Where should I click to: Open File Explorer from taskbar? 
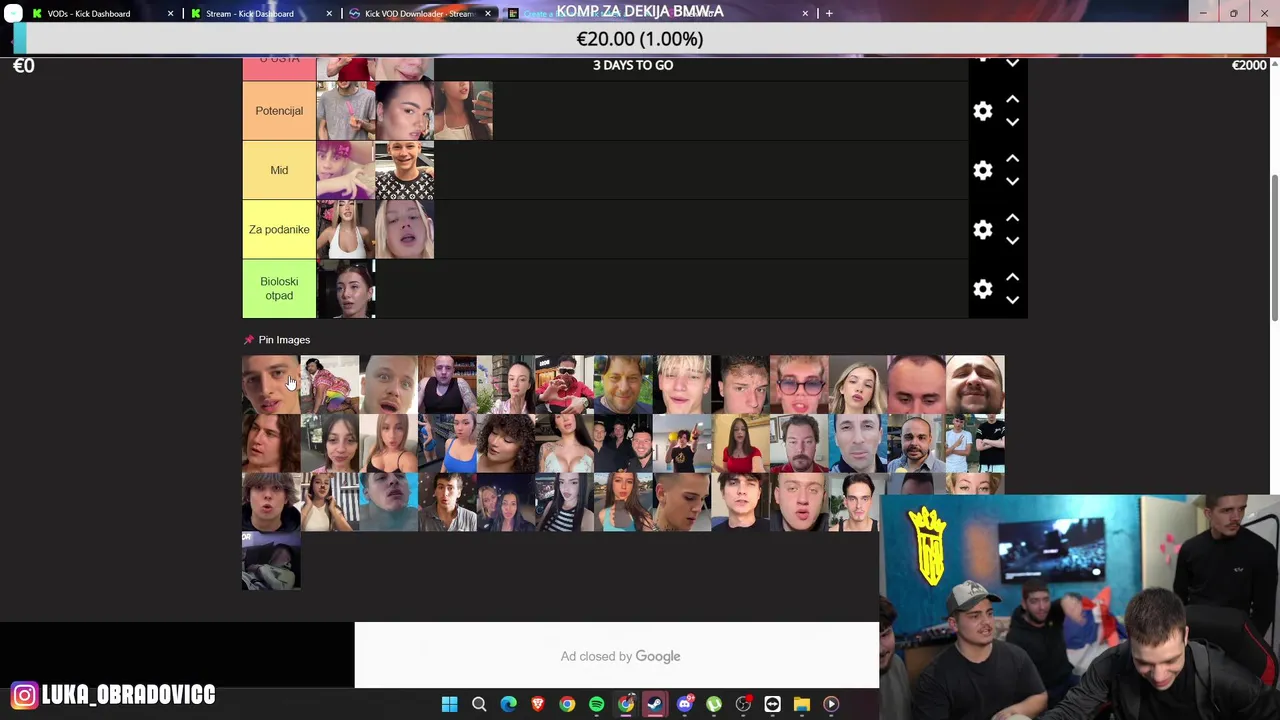pos(802,704)
